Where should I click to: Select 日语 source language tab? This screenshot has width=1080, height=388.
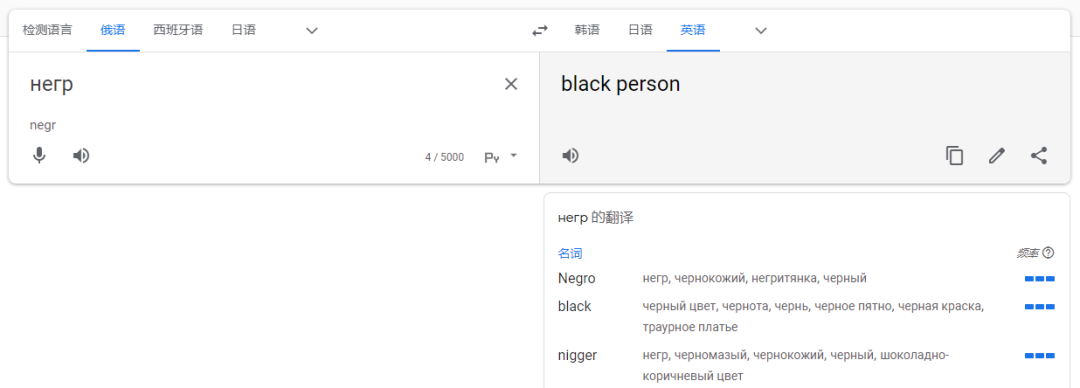(x=244, y=30)
